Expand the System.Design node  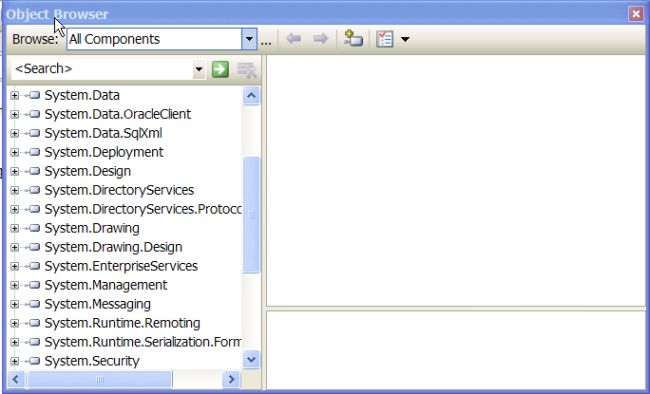(x=15, y=171)
